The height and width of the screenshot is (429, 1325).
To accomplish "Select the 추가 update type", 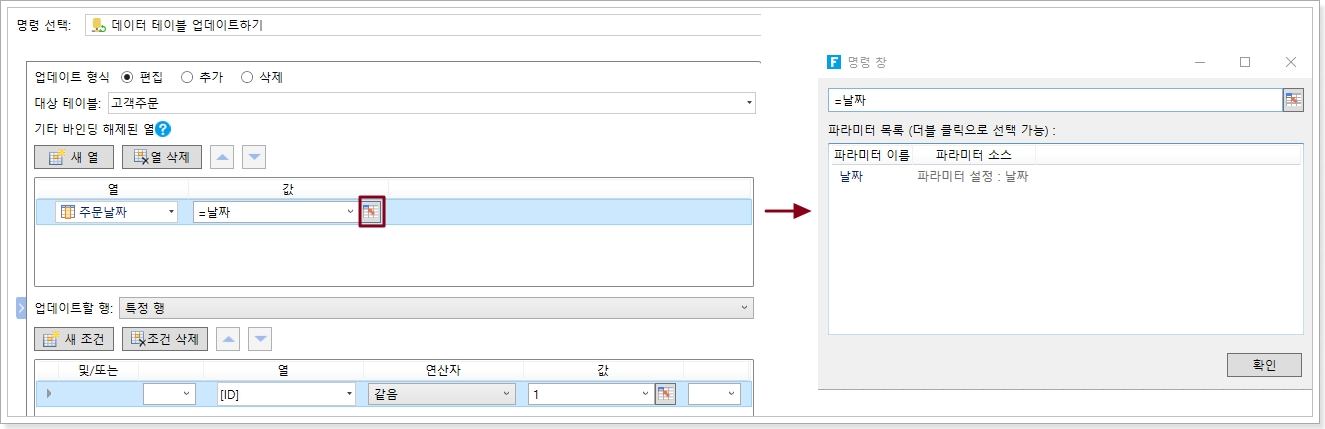I will pyautogui.click(x=187, y=77).
